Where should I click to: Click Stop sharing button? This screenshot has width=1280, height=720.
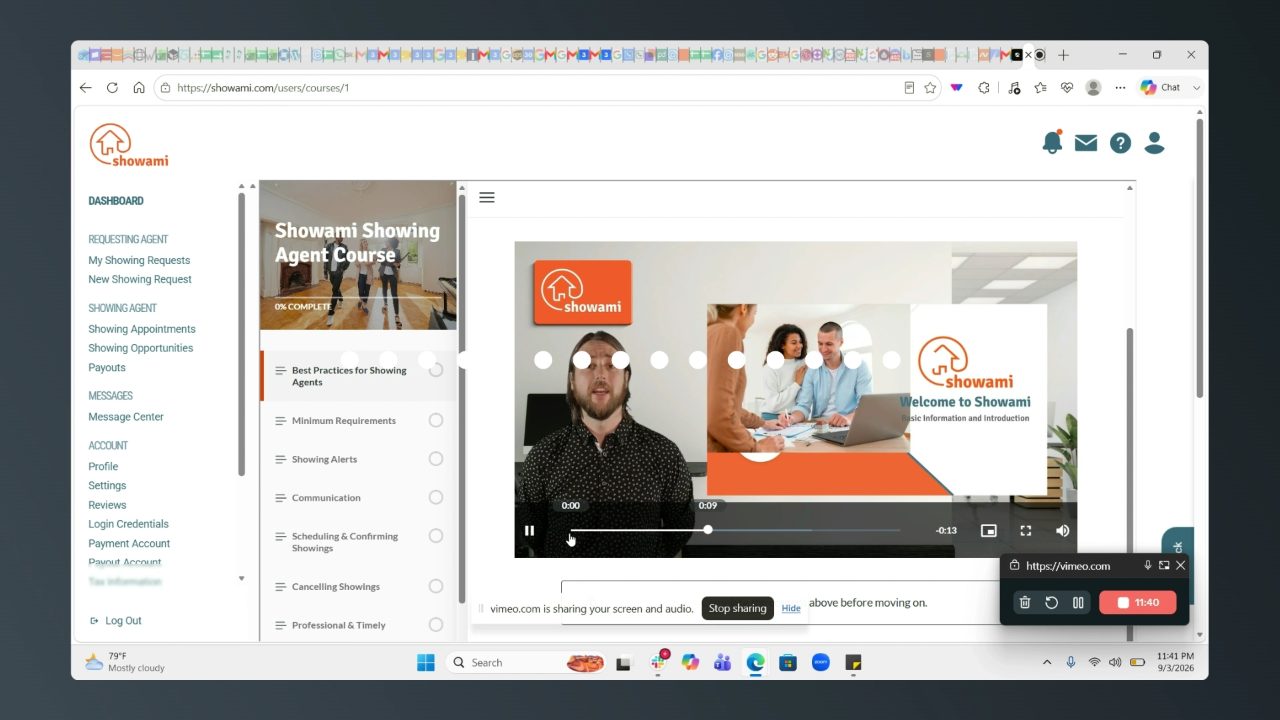737,608
